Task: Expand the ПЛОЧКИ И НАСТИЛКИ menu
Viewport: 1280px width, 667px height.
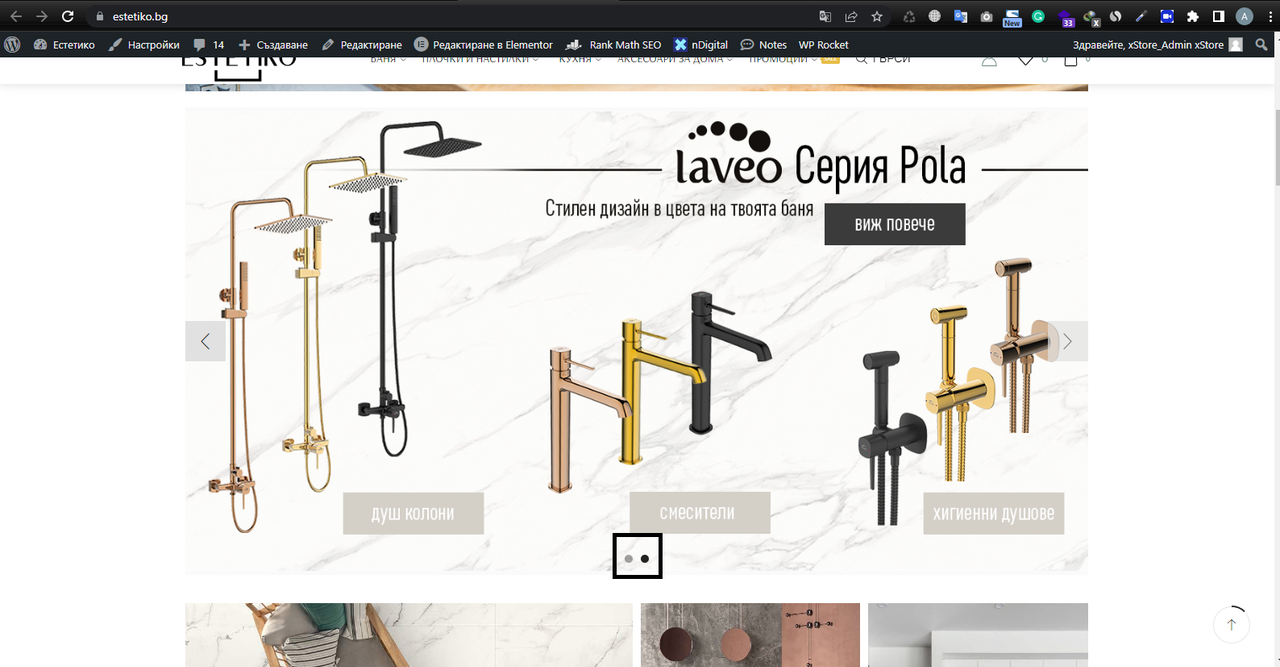Action: coord(480,59)
